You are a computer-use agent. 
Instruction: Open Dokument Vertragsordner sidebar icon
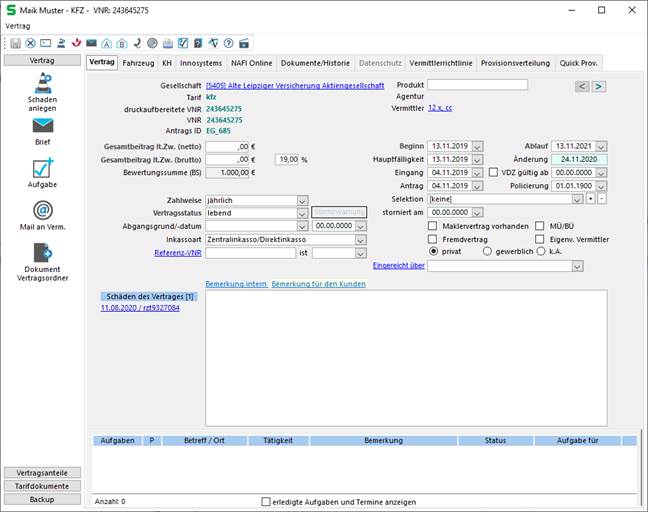42,253
